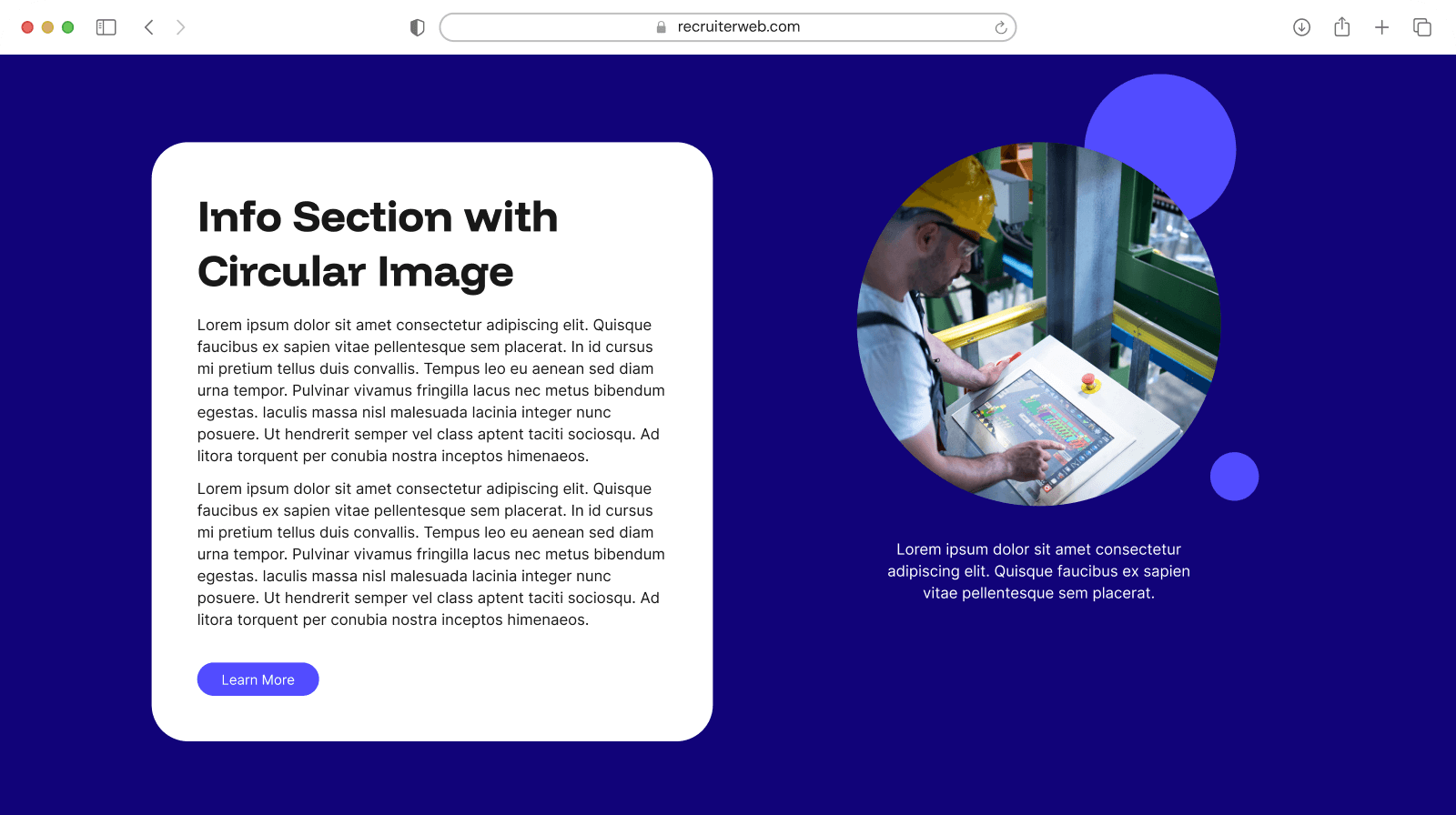Reload the recruiterweb.com page
The height and width of the screenshot is (815, 1456).
tap(1000, 27)
